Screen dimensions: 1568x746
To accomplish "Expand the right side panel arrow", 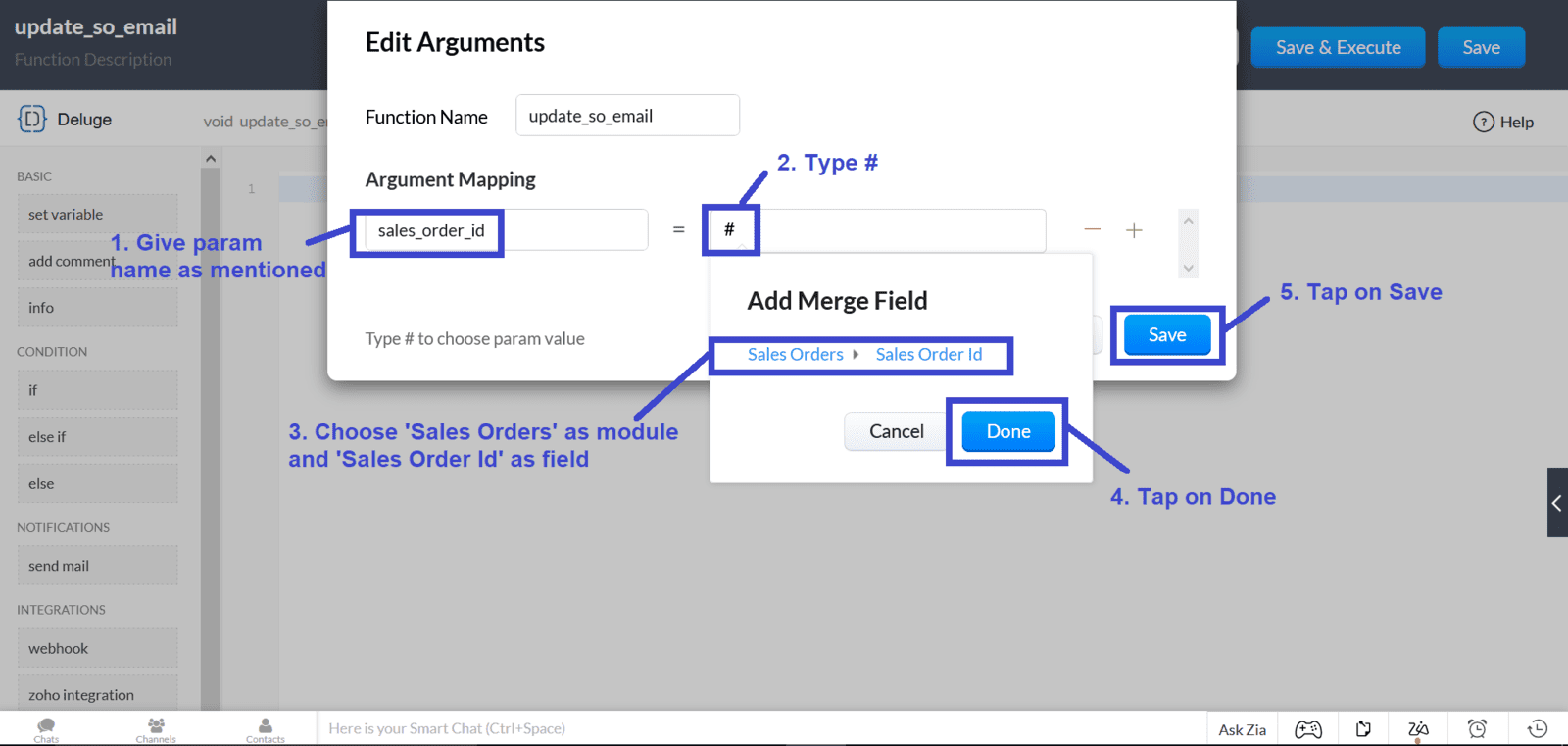I will click(1557, 502).
